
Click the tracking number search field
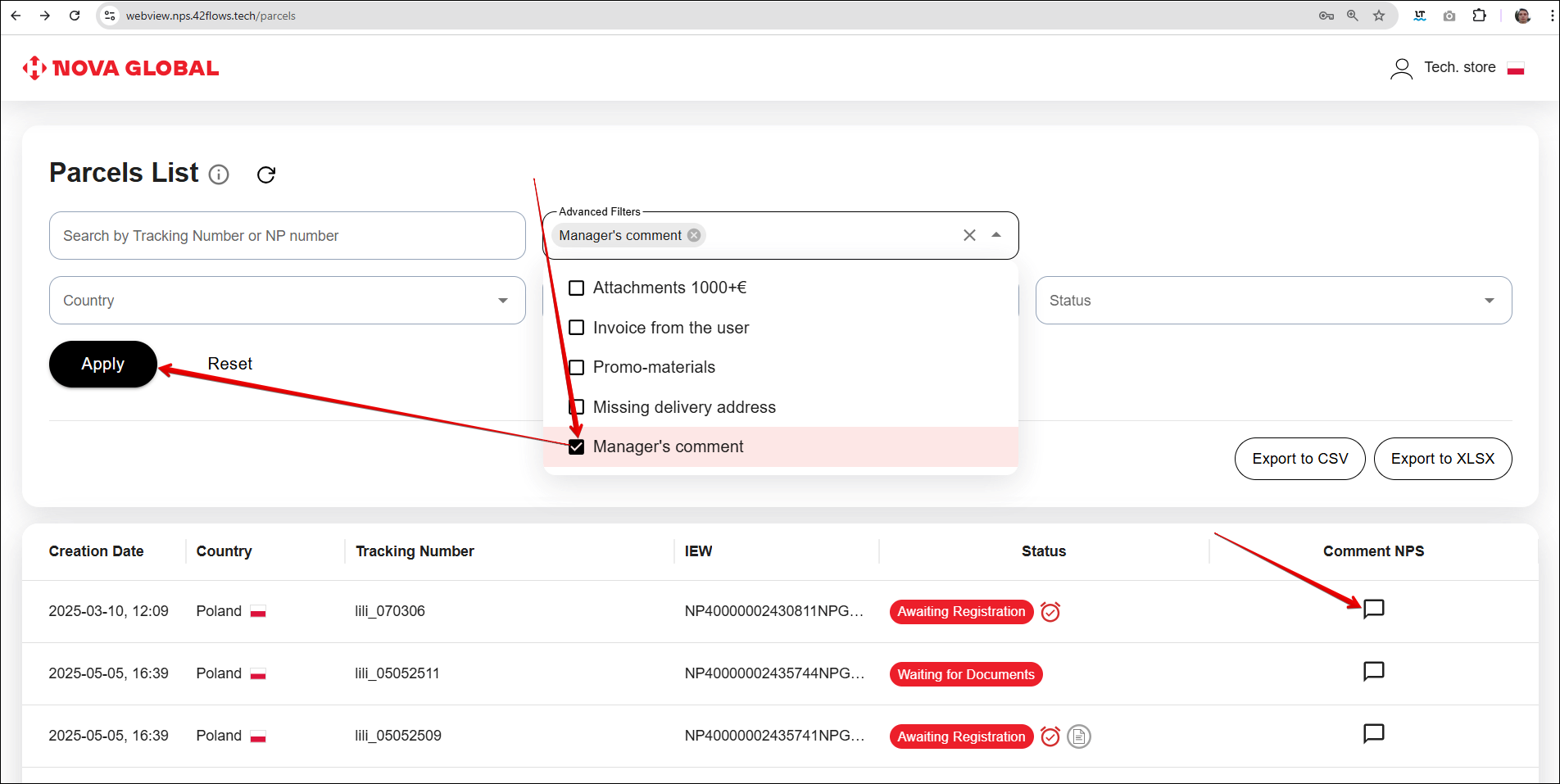pyautogui.click(x=287, y=236)
